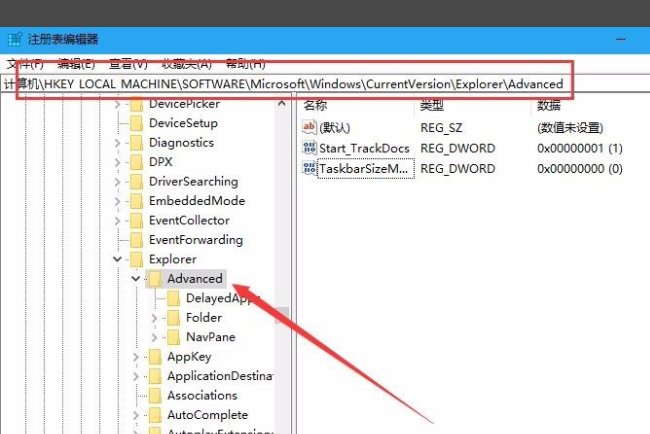Select the DelayedApps folder icon

(174, 298)
